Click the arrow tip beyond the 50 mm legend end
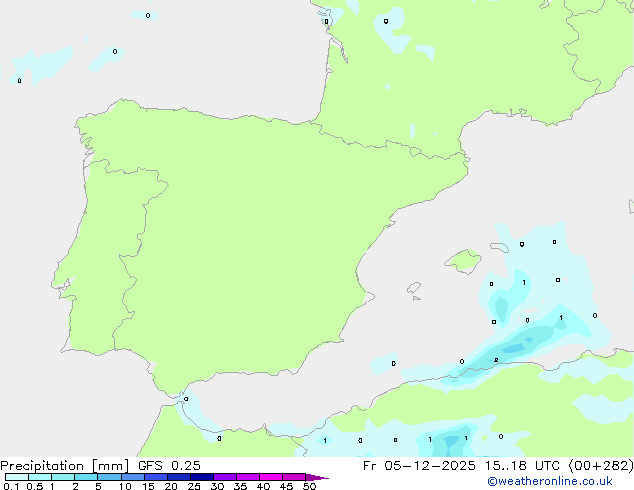The width and height of the screenshot is (634, 490). (x=317, y=477)
